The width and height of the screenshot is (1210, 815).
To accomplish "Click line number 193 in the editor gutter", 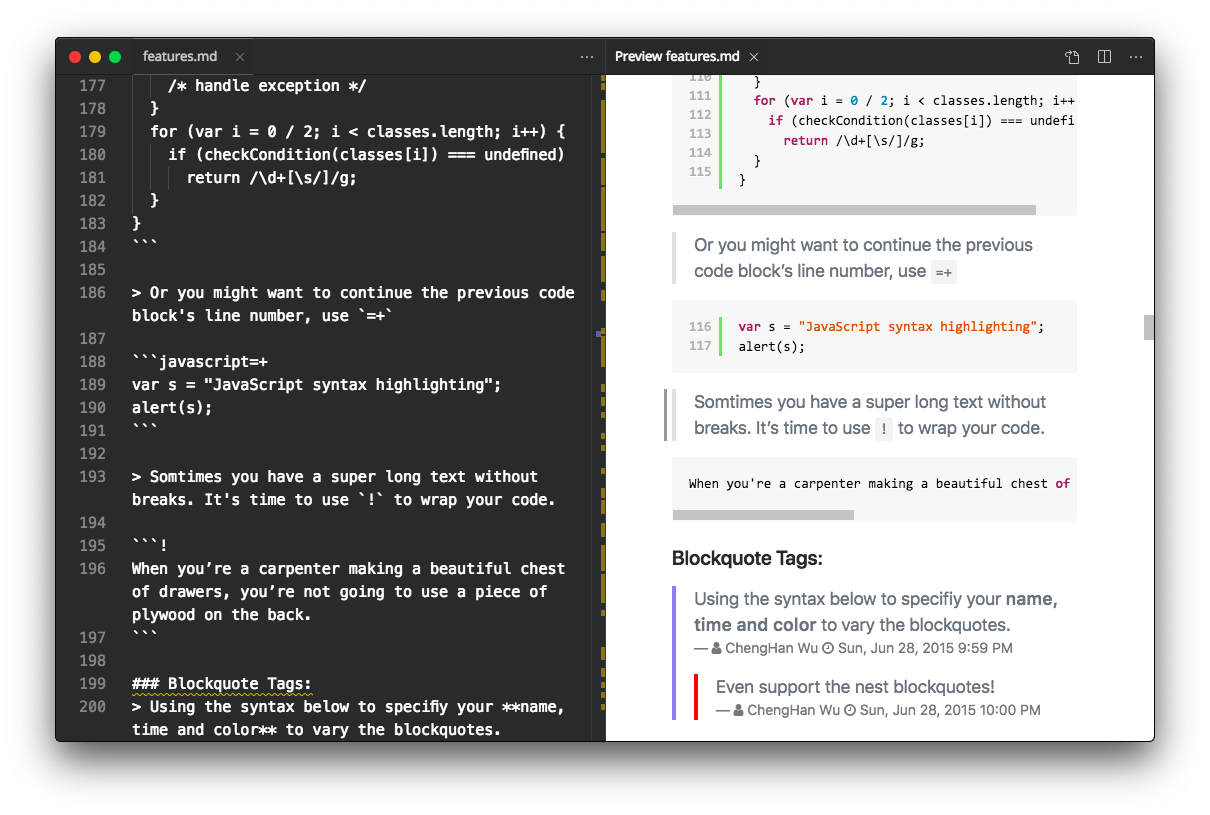I will [92, 477].
